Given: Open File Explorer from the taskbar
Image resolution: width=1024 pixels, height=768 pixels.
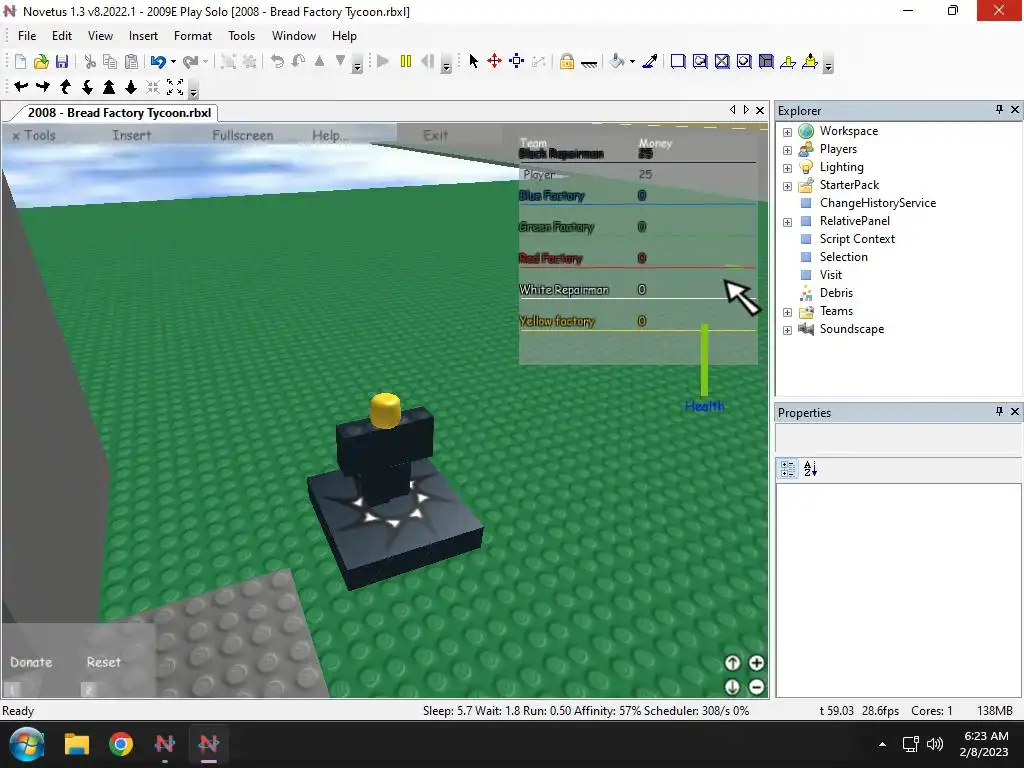Looking at the screenshot, I should pyautogui.click(x=76, y=744).
